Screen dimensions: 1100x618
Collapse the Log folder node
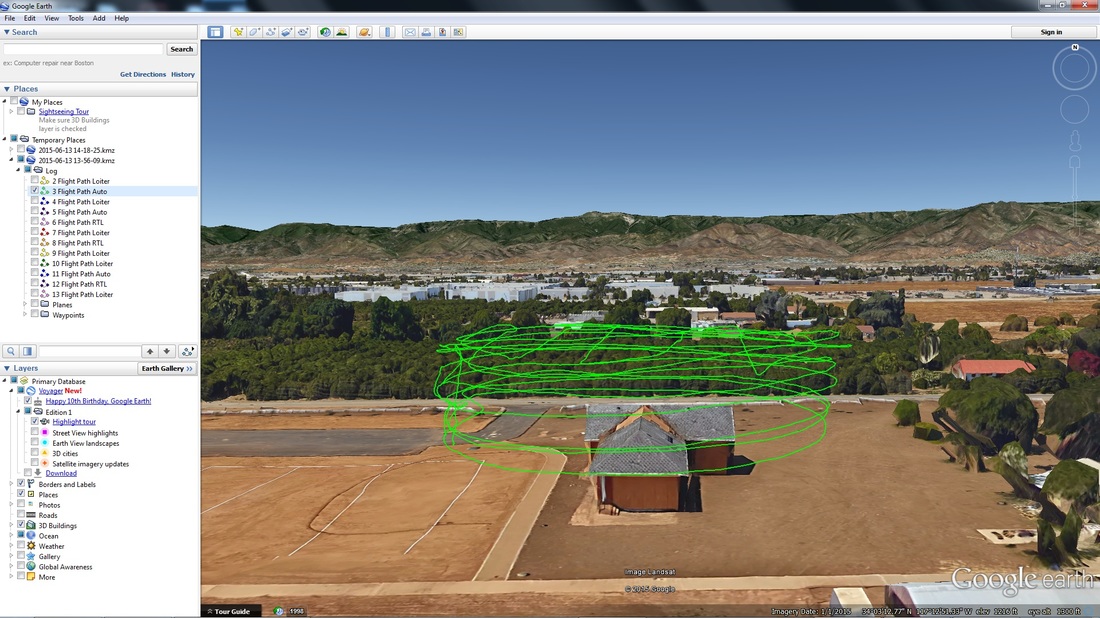(18, 170)
